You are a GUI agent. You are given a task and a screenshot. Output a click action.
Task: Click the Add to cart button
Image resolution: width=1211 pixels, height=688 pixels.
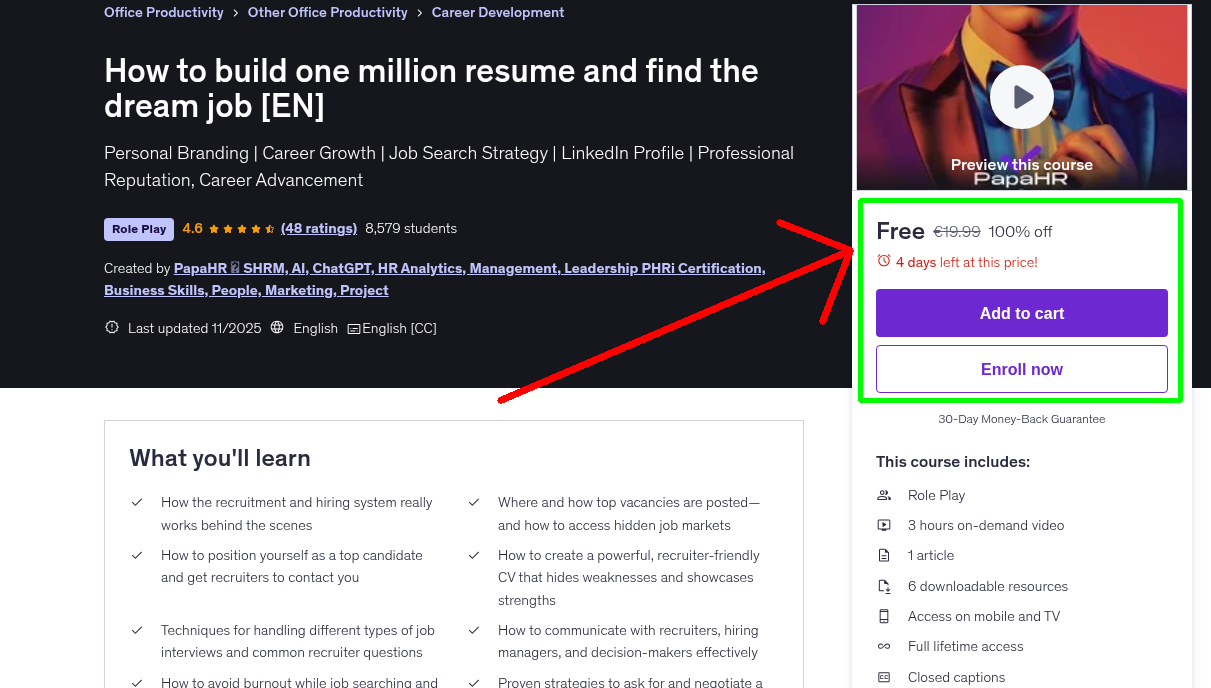tap(1021, 312)
